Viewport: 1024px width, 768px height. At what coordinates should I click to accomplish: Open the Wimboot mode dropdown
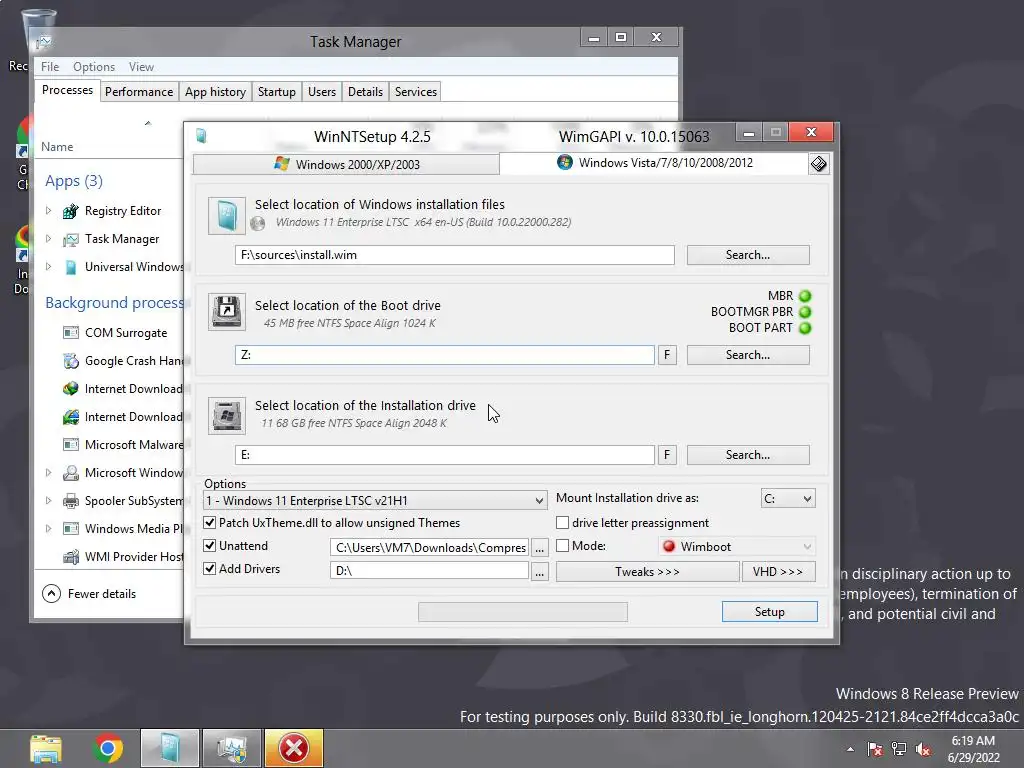(737, 547)
